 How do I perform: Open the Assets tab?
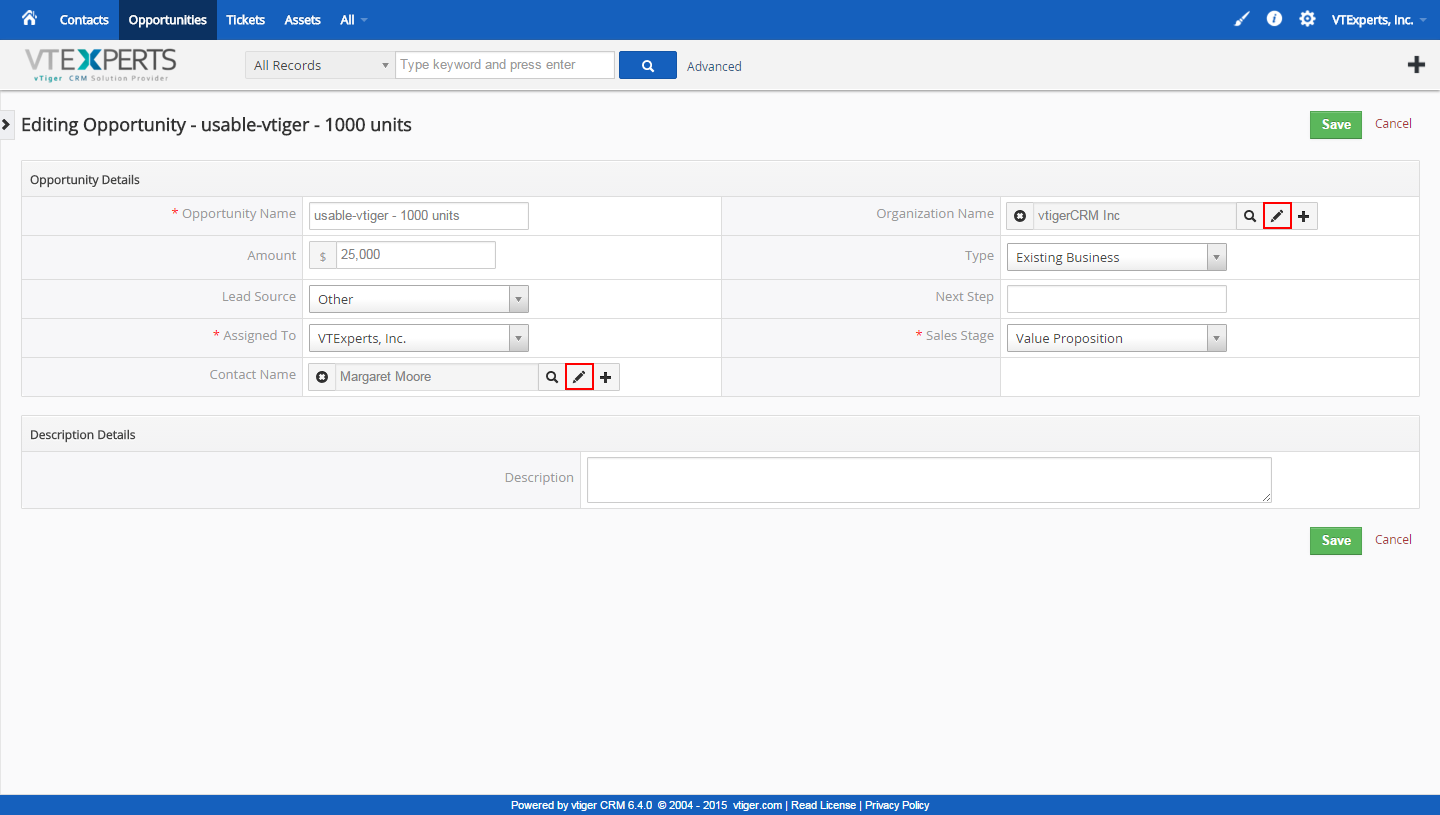[x=303, y=20]
